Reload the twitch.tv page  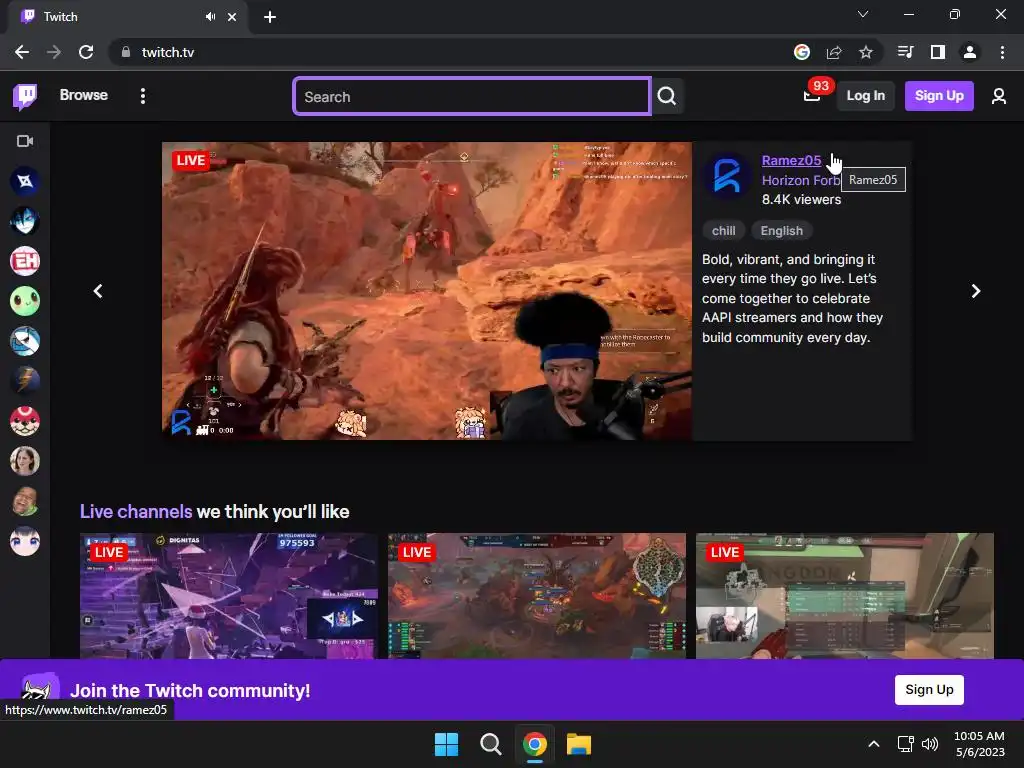(x=86, y=52)
